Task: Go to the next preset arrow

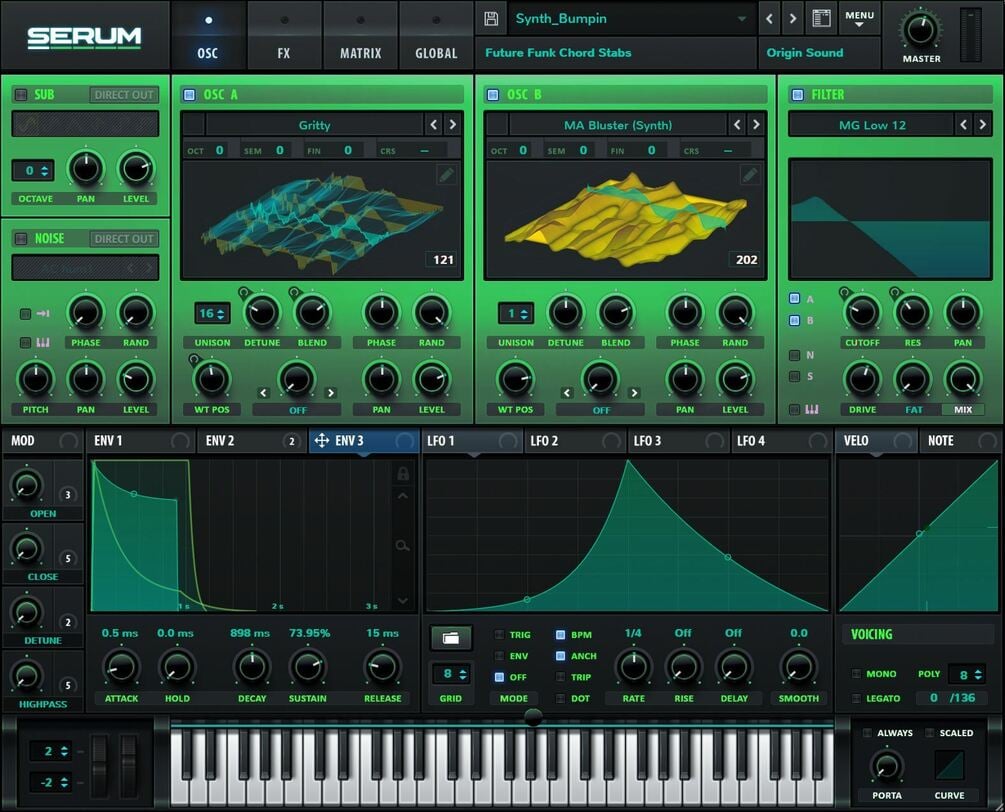Action: [793, 19]
